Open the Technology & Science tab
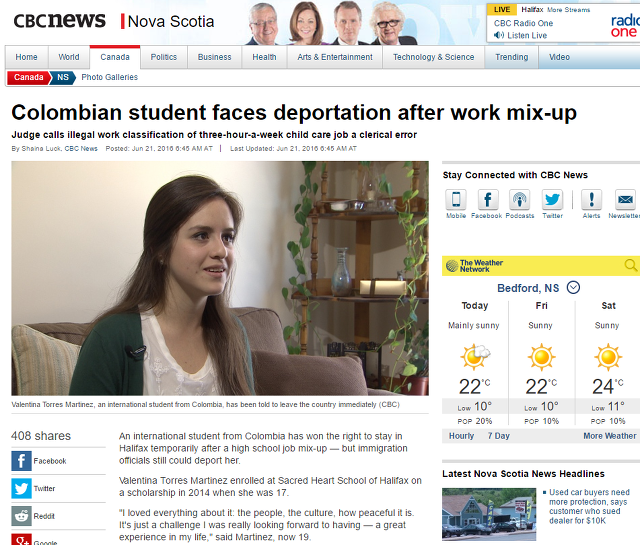Image resolution: width=640 pixels, height=545 pixels. coord(433,57)
